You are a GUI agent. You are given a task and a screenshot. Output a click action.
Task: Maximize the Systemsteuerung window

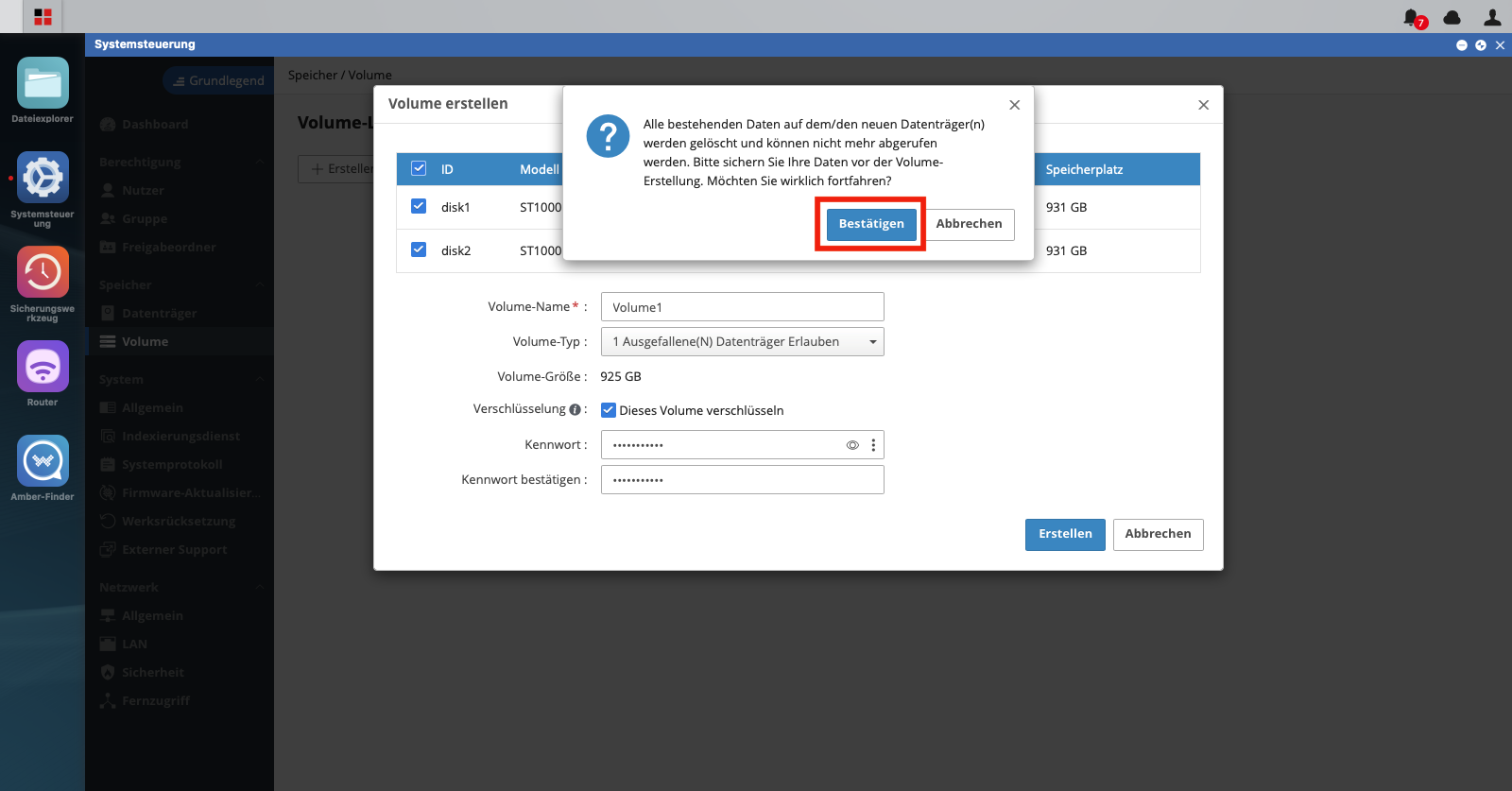coord(1481,45)
